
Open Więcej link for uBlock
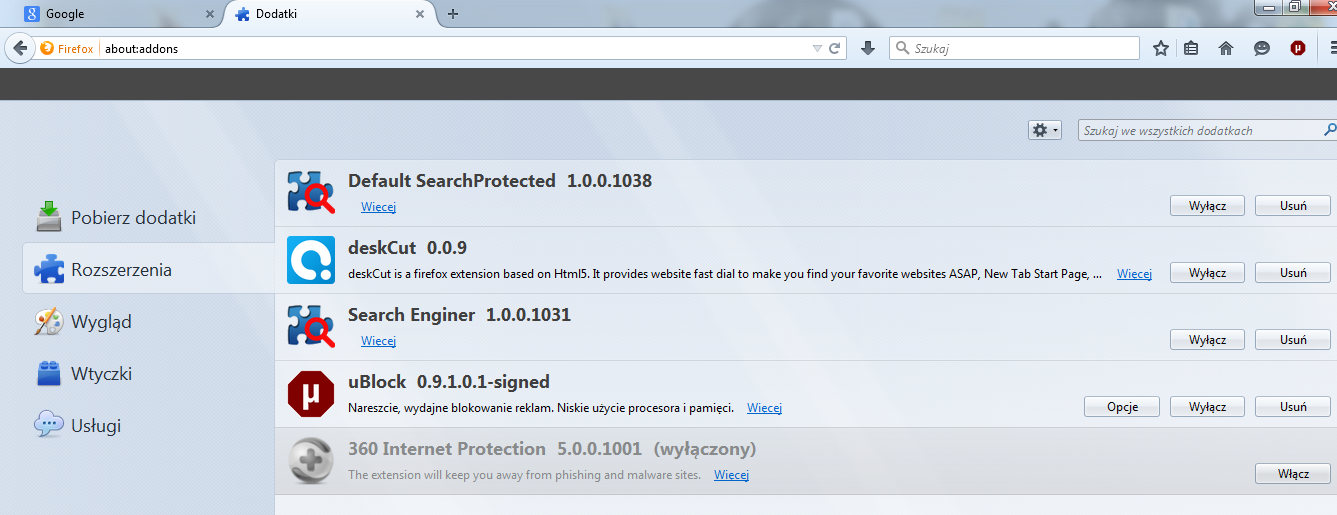pyautogui.click(x=764, y=408)
